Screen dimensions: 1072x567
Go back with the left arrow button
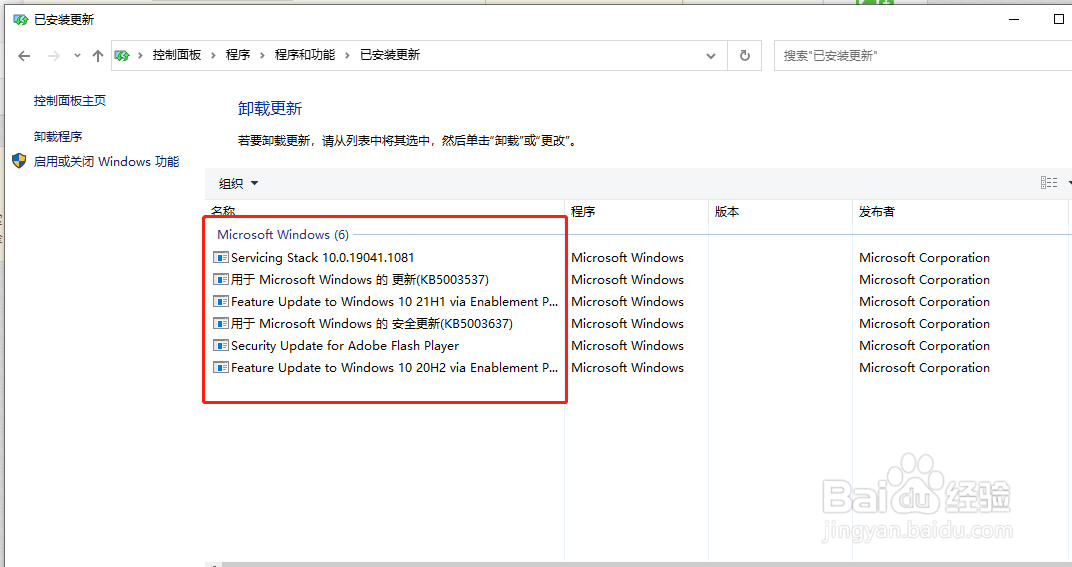click(25, 56)
